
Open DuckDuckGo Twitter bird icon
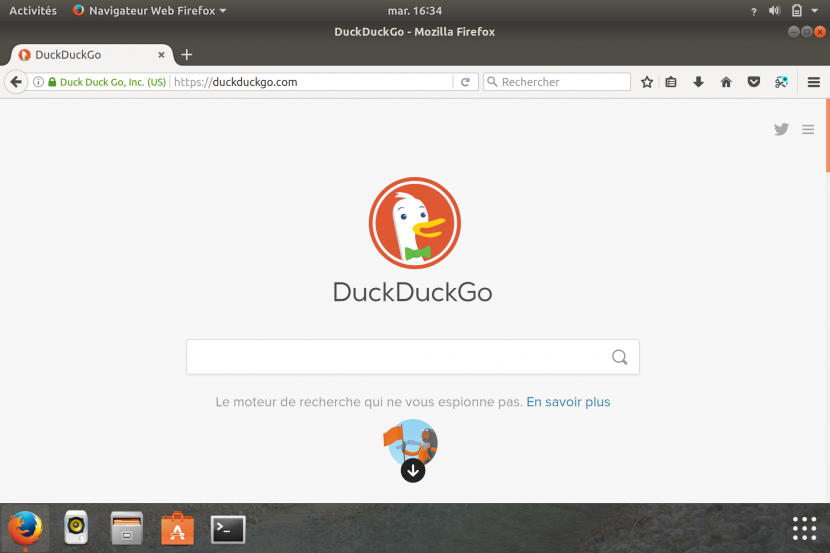781,129
